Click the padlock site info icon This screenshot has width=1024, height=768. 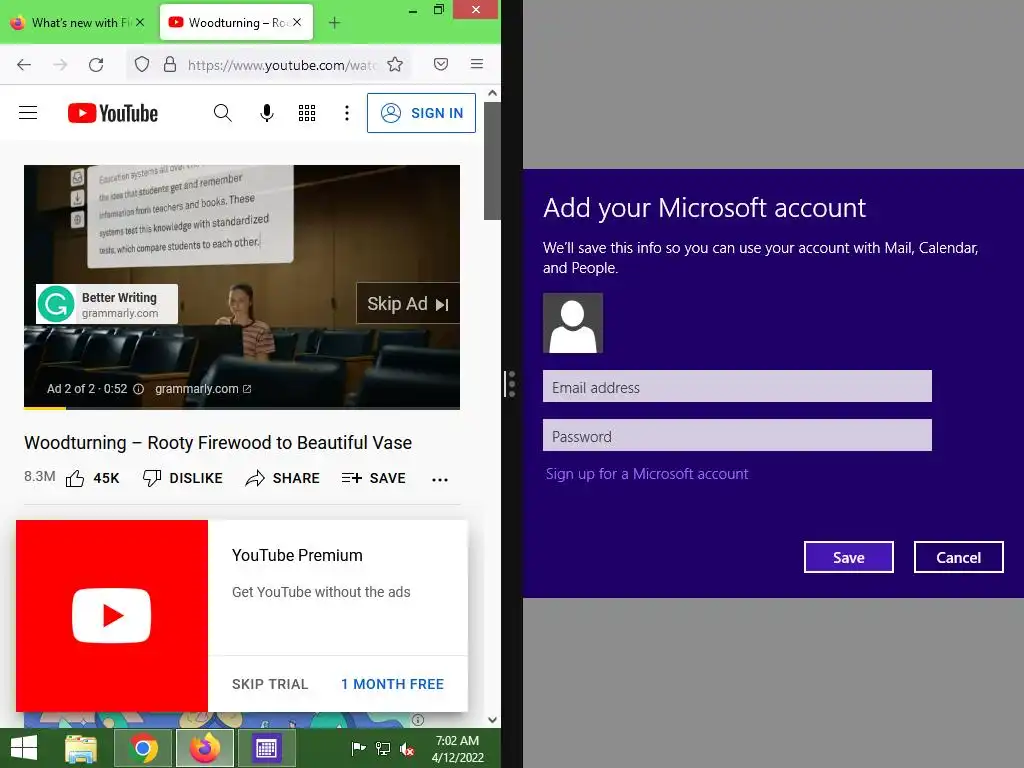(170, 64)
